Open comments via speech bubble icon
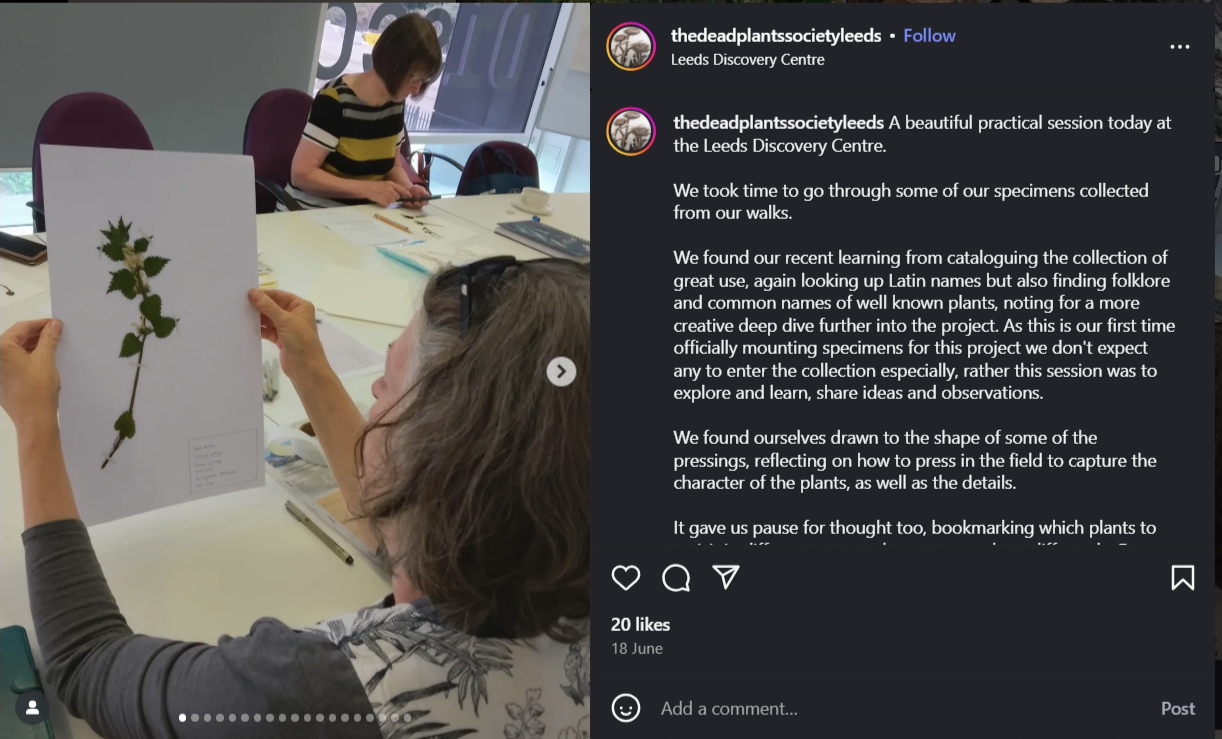 tap(676, 577)
